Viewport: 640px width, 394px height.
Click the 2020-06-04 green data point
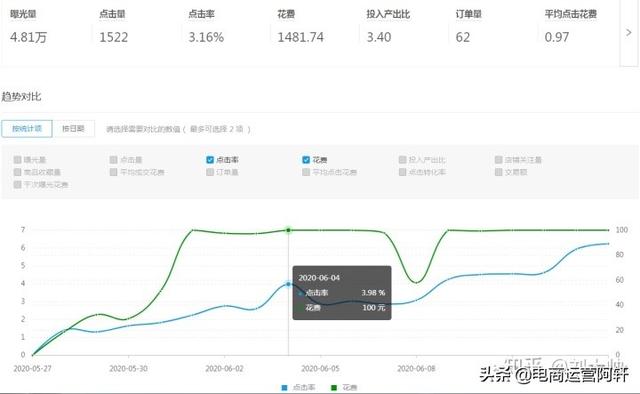289,230
